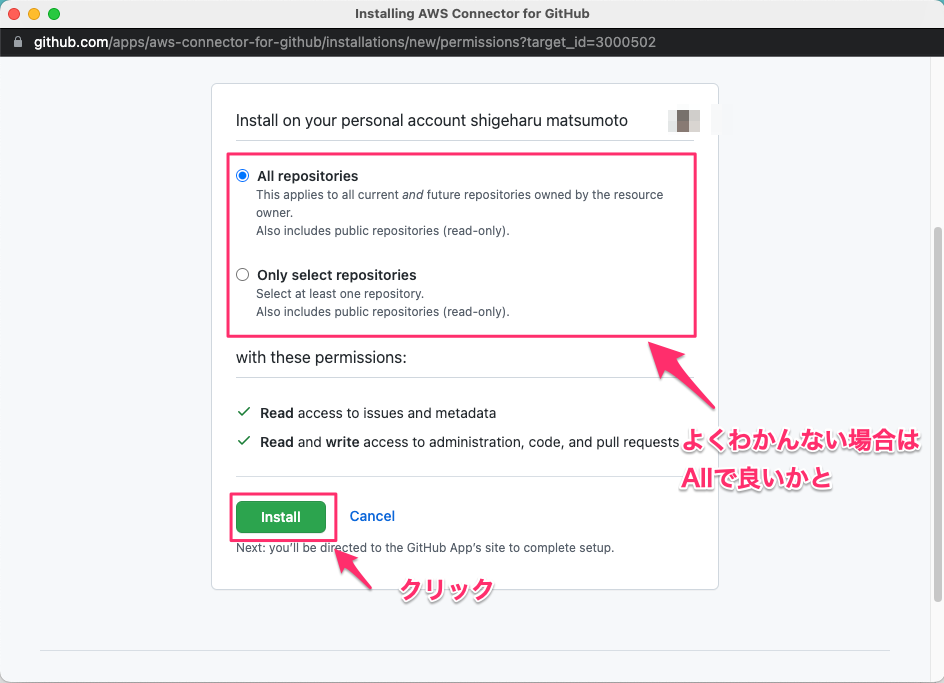Maximize the window with the green button
Viewport: 944px width, 683px height.
pos(54,14)
